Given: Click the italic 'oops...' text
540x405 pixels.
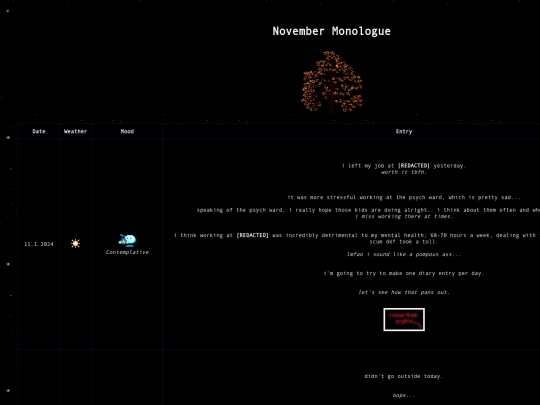Looking at the screenshot, I should tap(404, 395).
